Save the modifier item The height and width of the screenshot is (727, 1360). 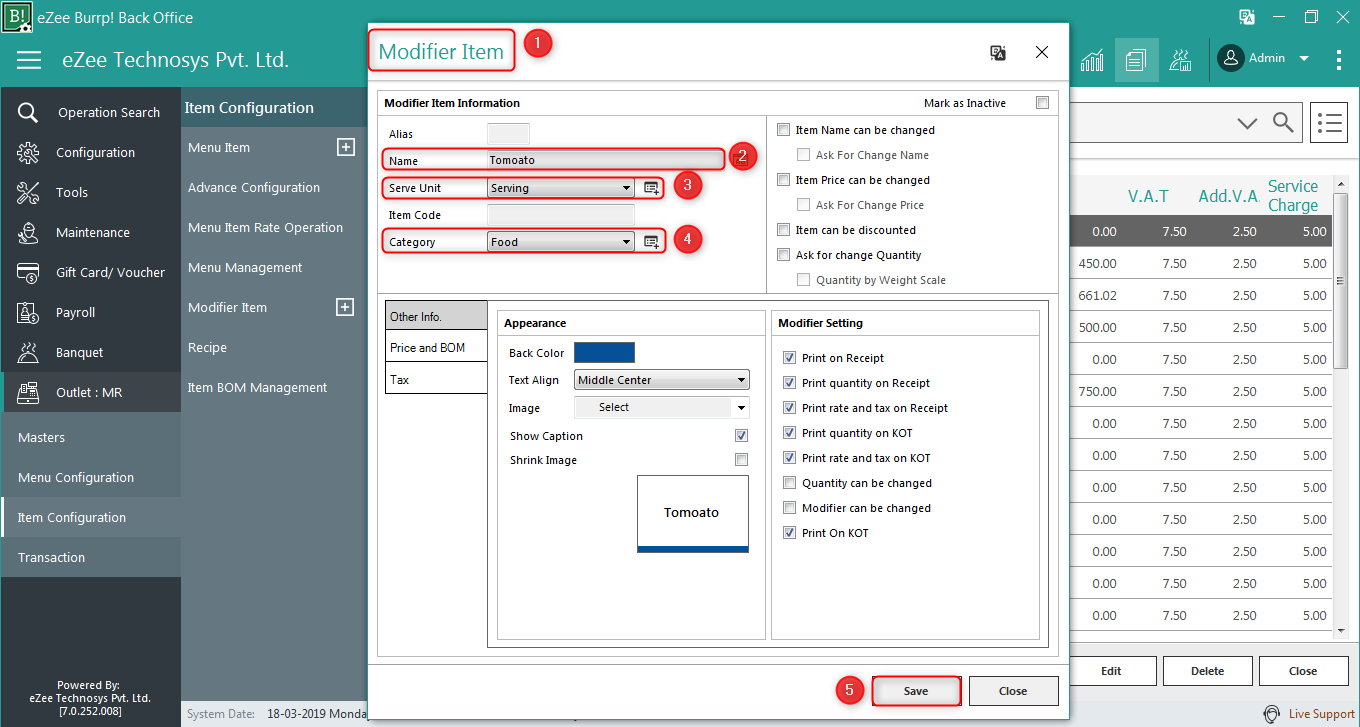pyautogui.click(x=916, y=691)
